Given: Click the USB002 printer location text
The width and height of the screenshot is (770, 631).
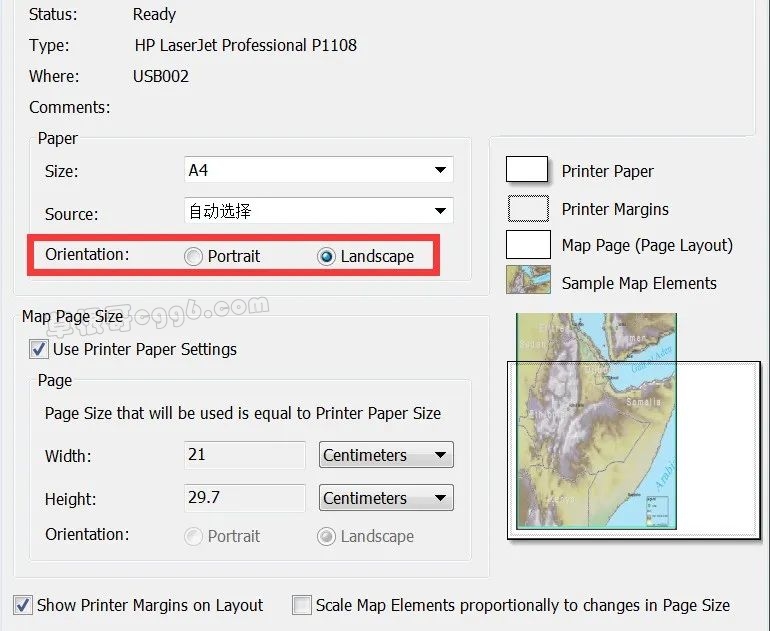Looking at the screenshot, I should pos(161,76).
